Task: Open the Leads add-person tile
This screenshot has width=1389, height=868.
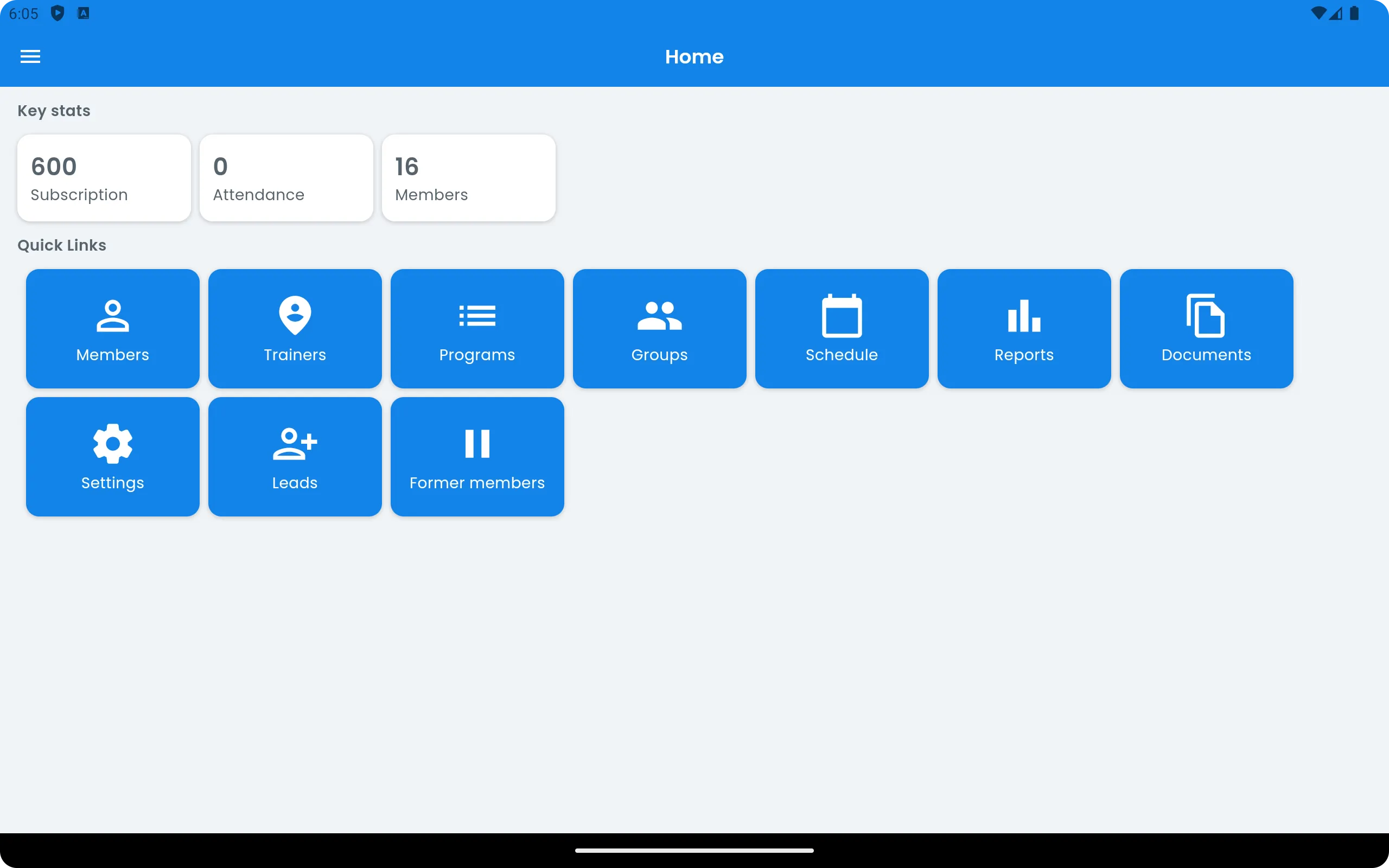Action: click(x=295, y=456)
